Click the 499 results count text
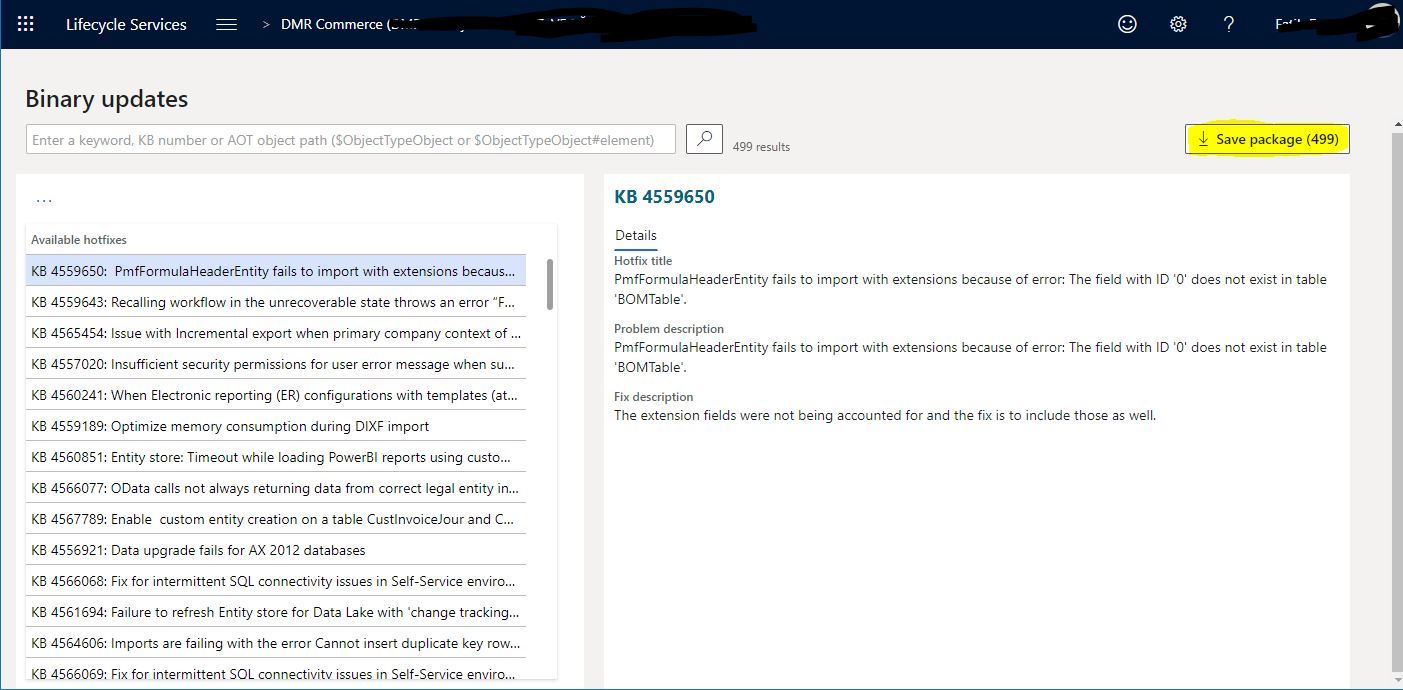The width and height of the screenshot is (1403, 690). 761,146
